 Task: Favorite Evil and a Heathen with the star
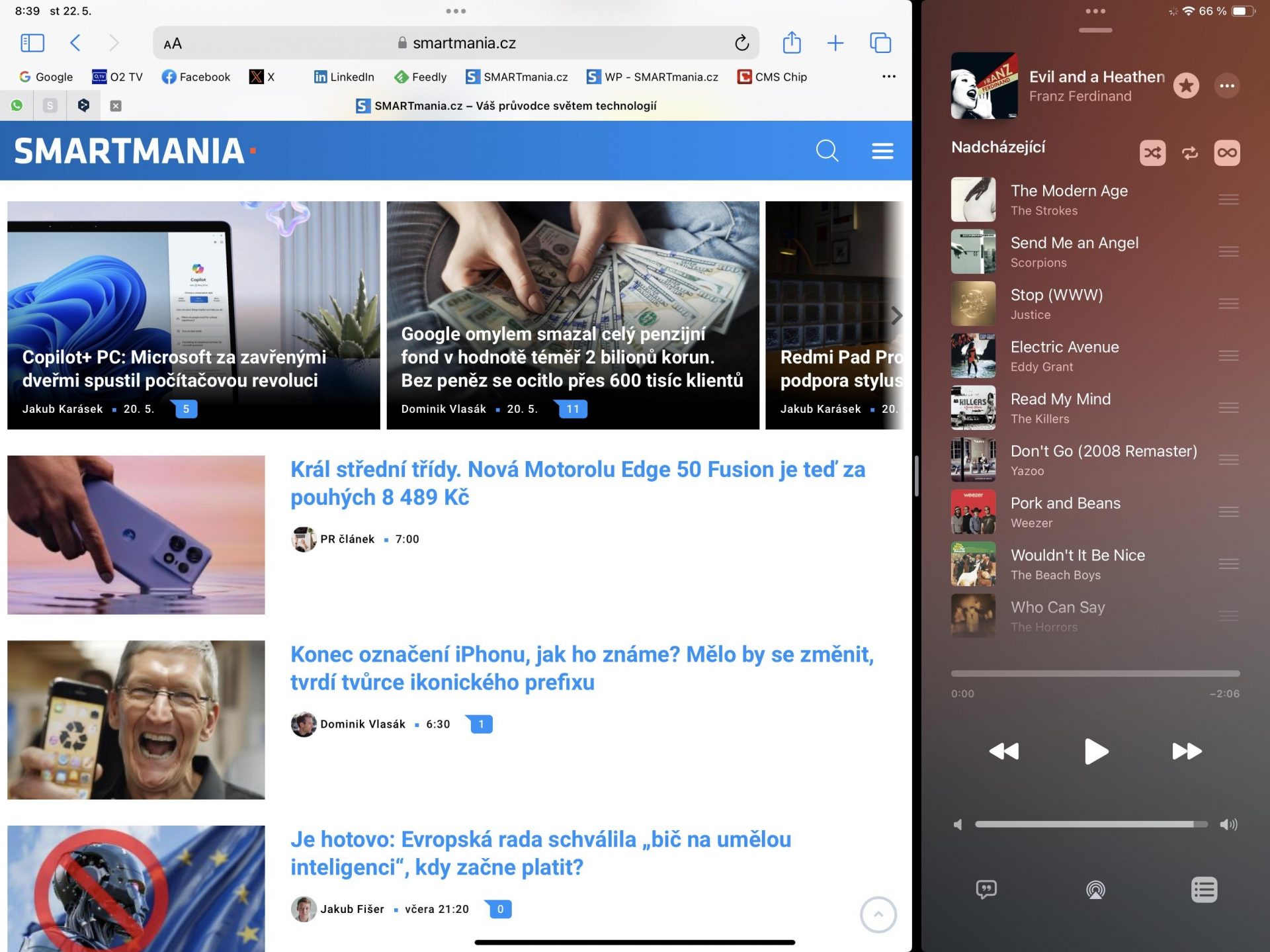point(1186,85)
